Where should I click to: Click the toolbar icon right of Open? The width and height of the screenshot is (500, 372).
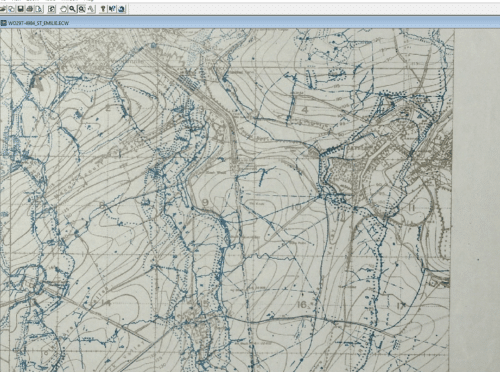11,9
